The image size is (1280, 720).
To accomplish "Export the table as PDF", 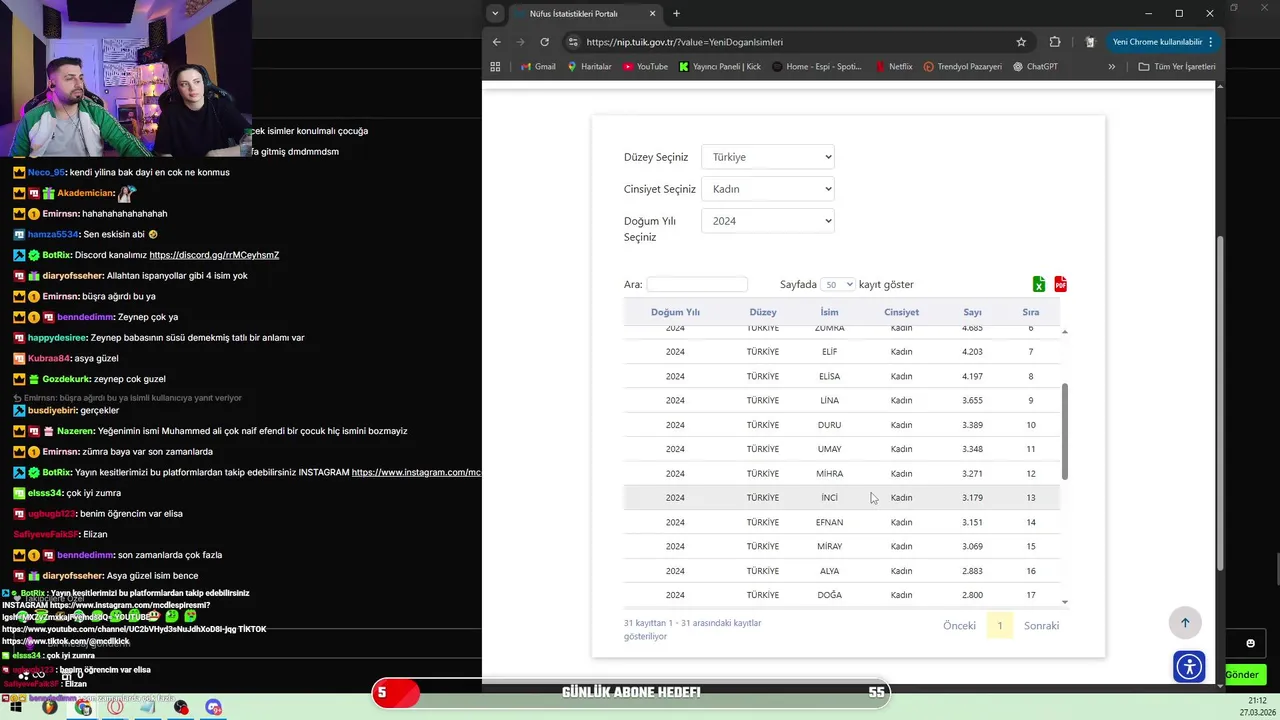I will (x=1061, y=285).
